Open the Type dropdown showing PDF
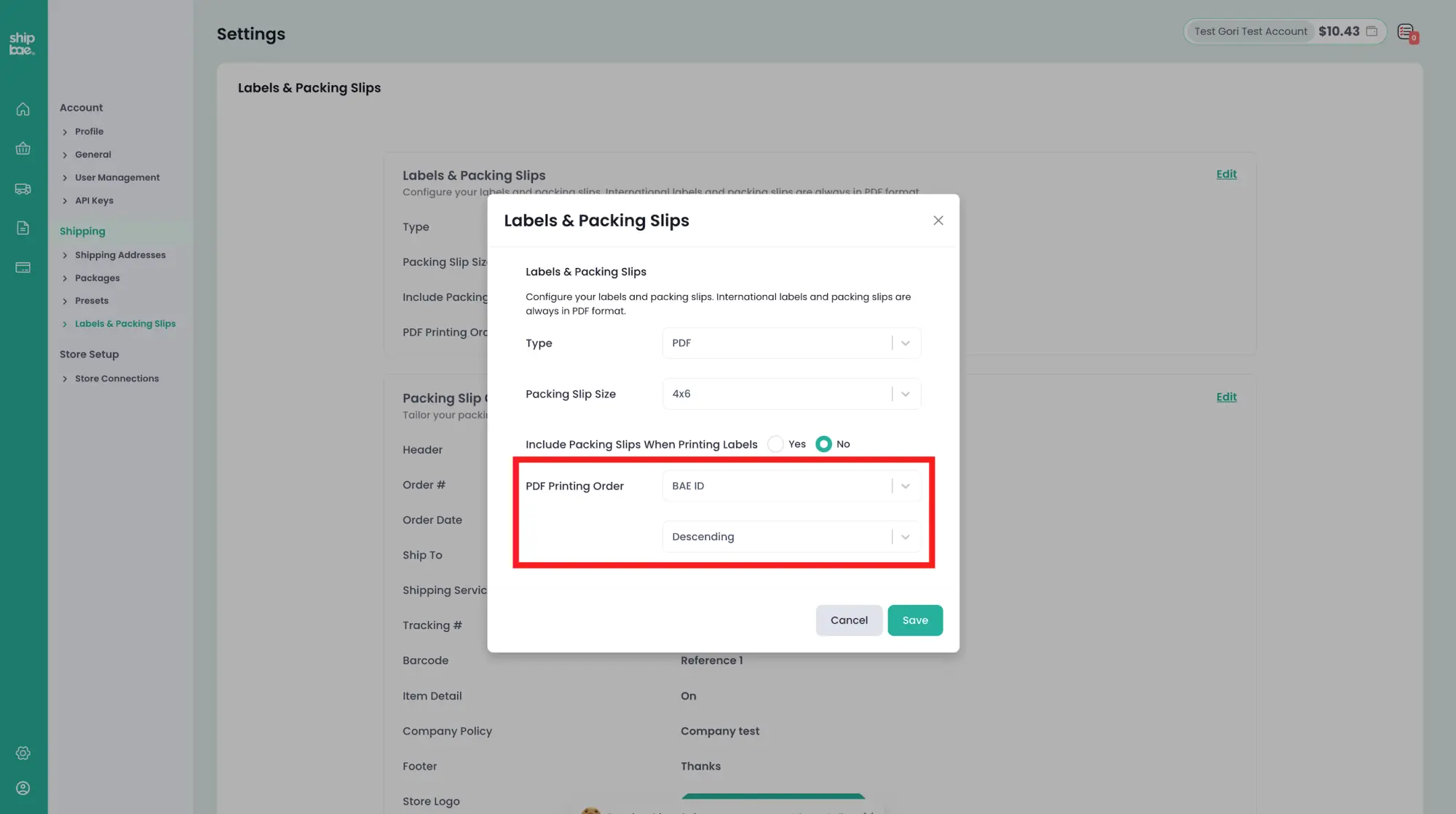Viewport: 1456px width, 814px height. [x=791, y=343]
